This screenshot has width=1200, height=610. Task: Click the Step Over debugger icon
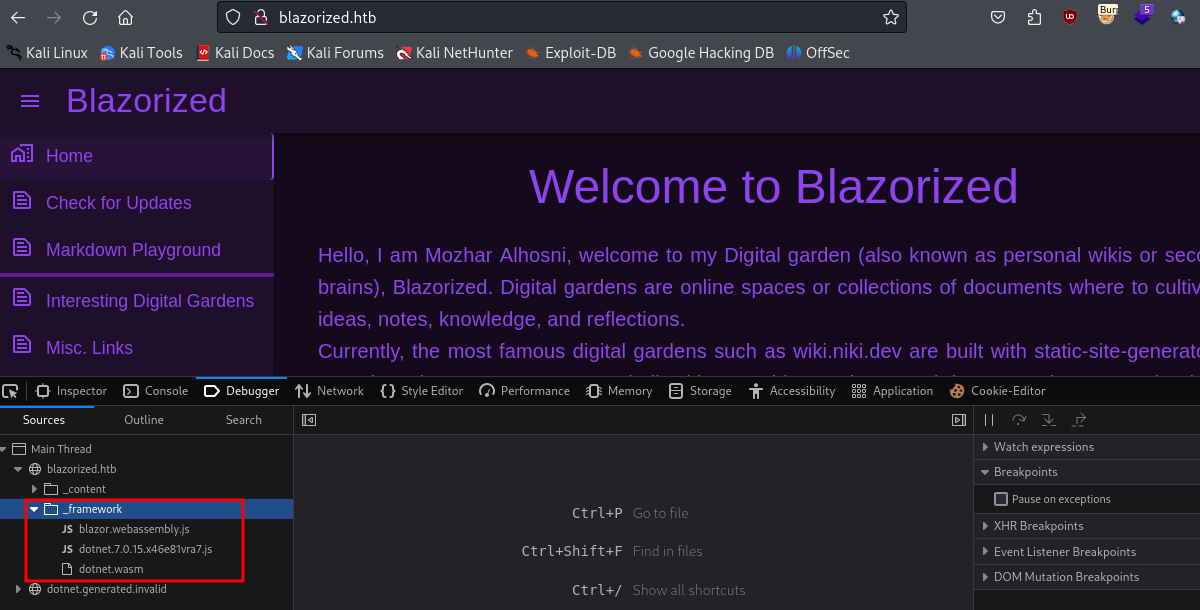tap(1019, 421)
